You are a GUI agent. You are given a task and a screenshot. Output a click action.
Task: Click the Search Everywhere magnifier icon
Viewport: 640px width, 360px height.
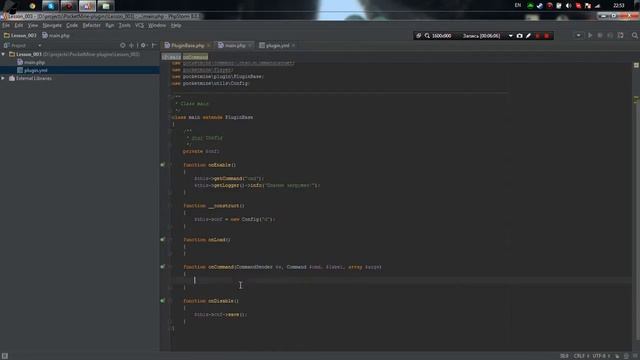click(635, 36)
